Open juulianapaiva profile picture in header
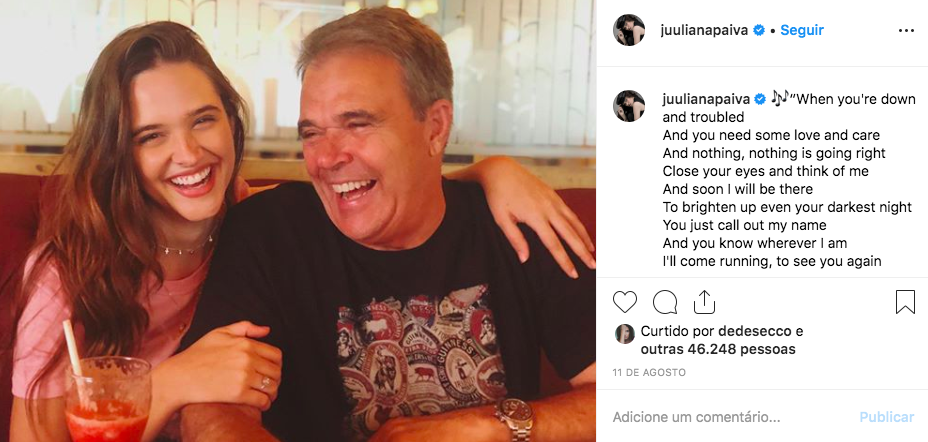Image resolution: width=928 pixels, height=442 pixels. [x=629, y=30]
